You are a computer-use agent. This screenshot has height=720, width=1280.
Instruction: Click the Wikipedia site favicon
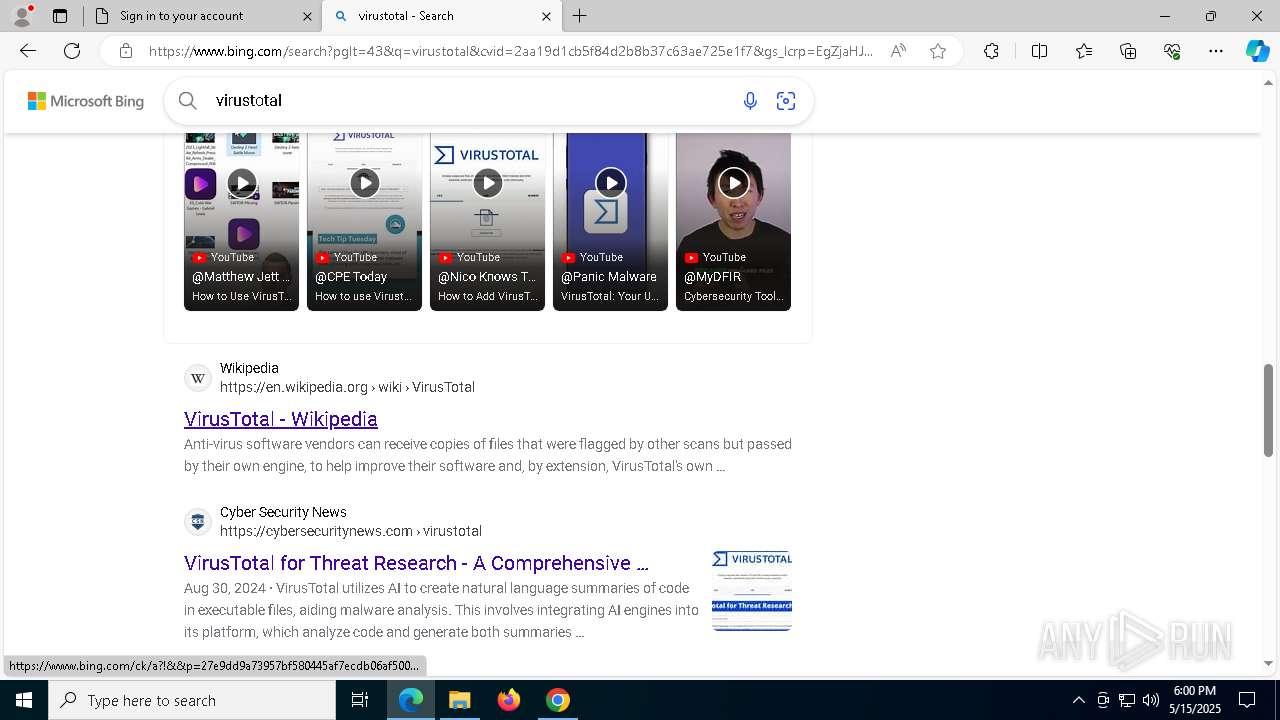click(198, 378)
